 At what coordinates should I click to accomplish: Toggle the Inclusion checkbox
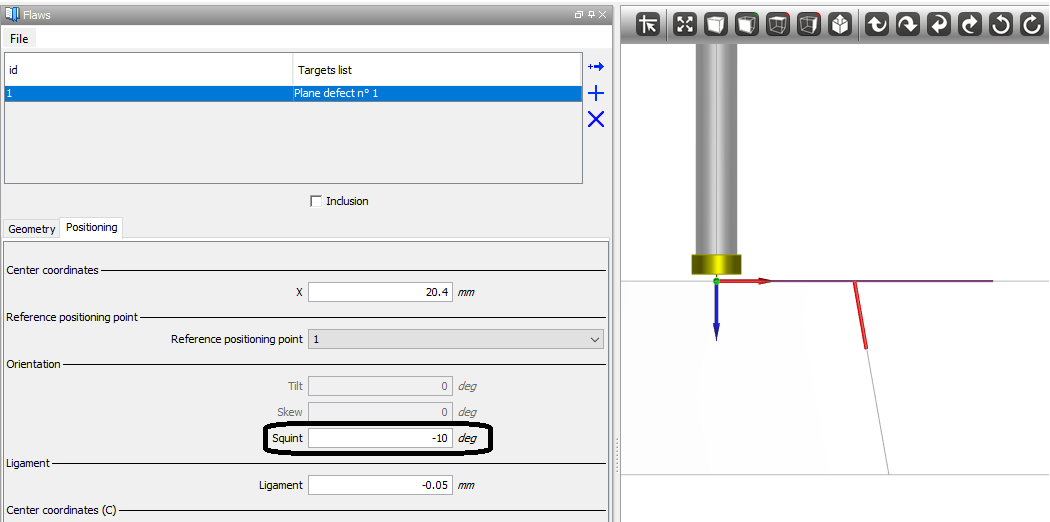316,201
